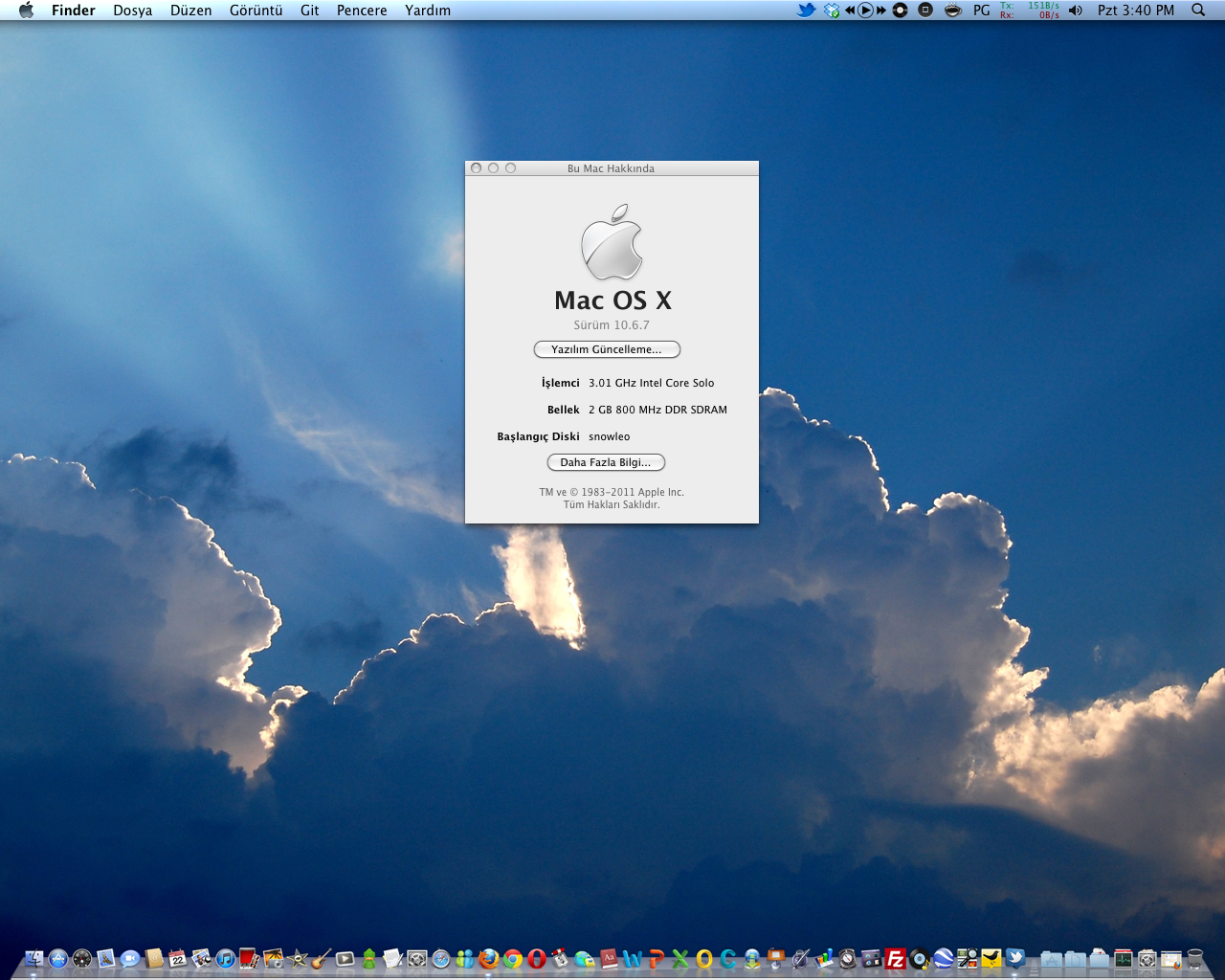The image size is (1225, 980).
Task: Open Photo Booth in the Dock
Action: click(x=250, y=958)
